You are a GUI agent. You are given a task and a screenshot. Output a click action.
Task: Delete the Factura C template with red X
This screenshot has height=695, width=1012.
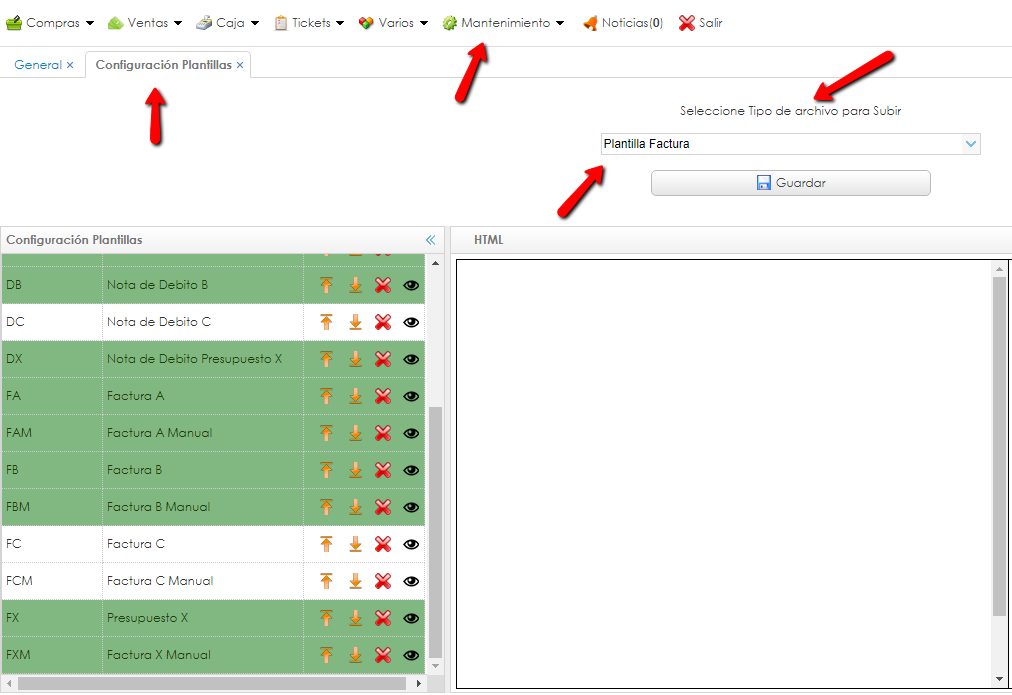[382, 544]
